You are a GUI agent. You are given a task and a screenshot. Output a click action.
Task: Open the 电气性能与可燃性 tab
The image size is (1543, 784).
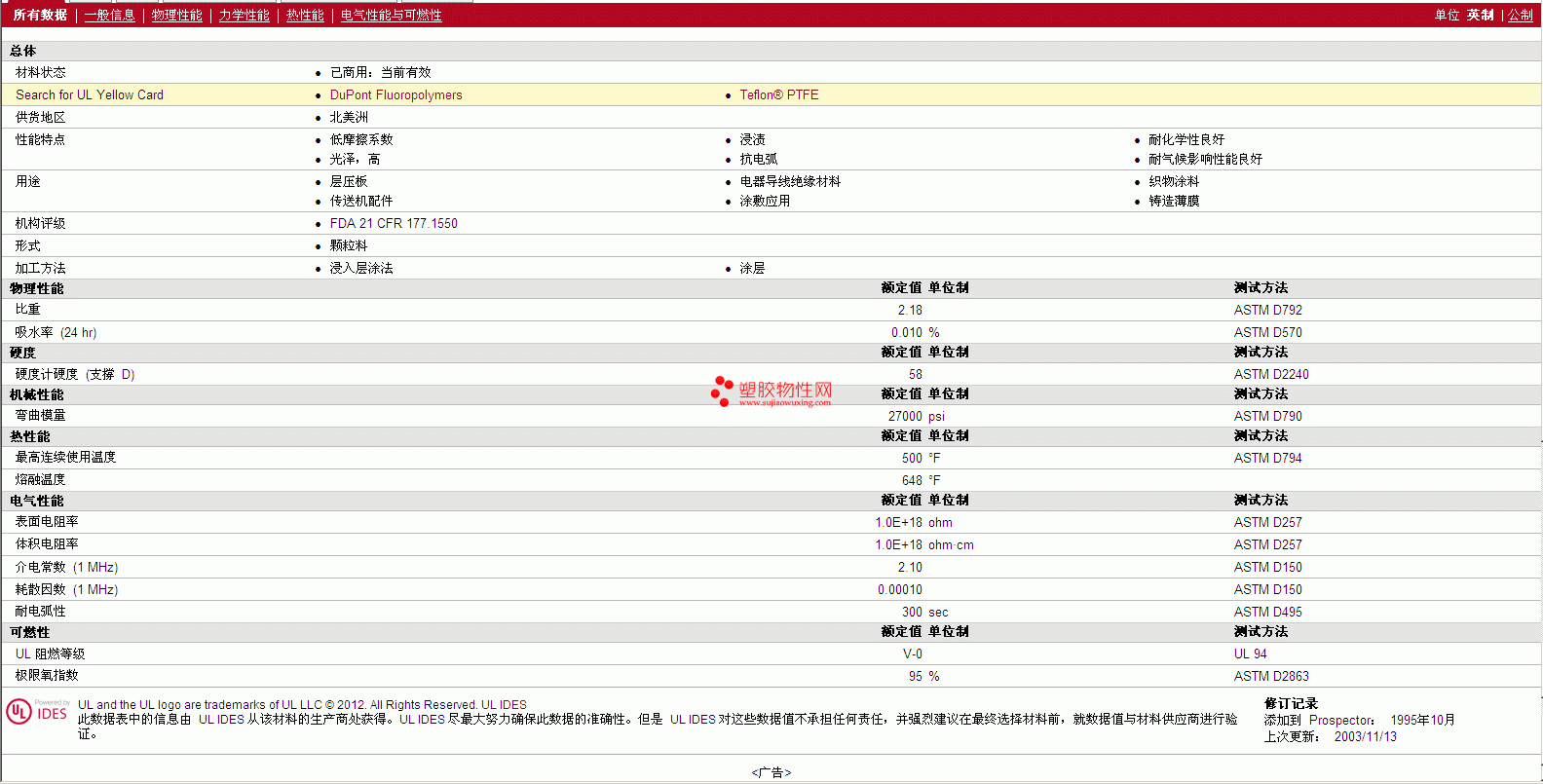coord(392,16)
